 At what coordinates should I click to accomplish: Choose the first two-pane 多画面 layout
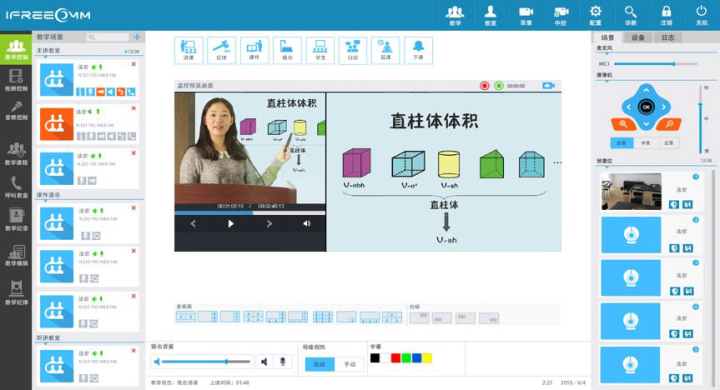[x=186, y=317]
